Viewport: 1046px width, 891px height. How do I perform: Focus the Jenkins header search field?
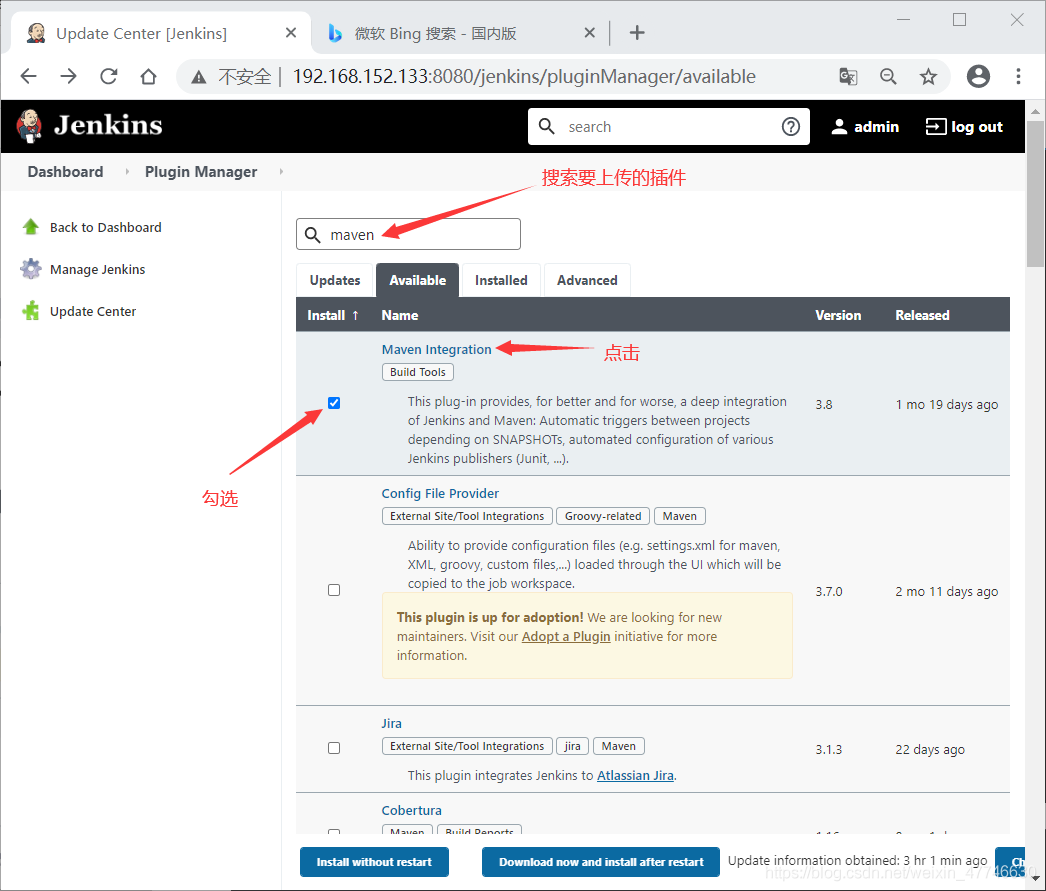click(x=669, y=126)
